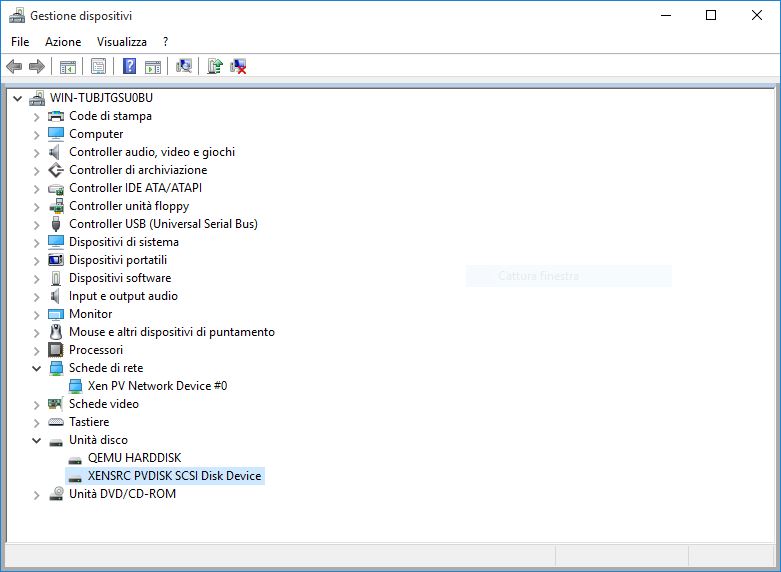This screenshot has height=572, width=781.
Task: Open the Azione menu
Action: click(63, 42)
